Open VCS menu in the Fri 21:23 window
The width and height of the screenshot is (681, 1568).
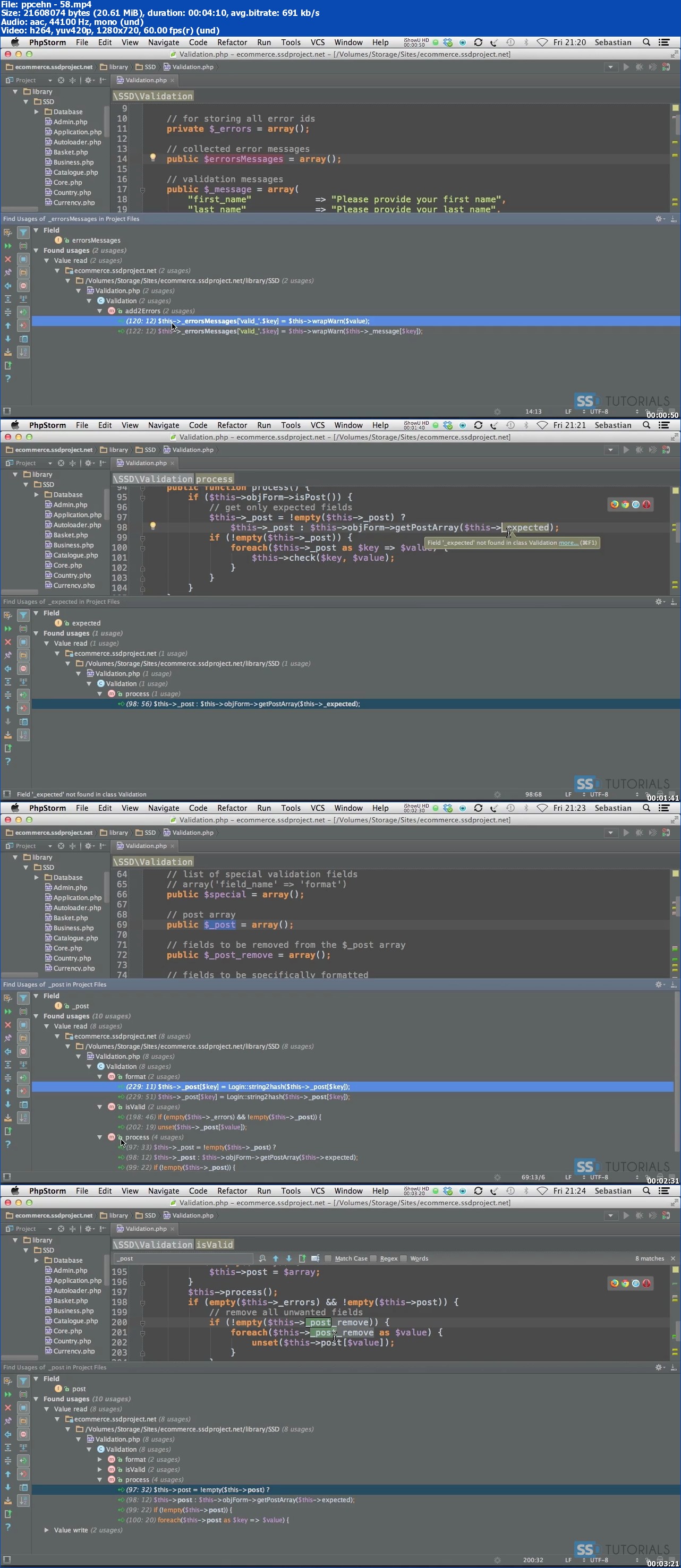pos(317,808)
